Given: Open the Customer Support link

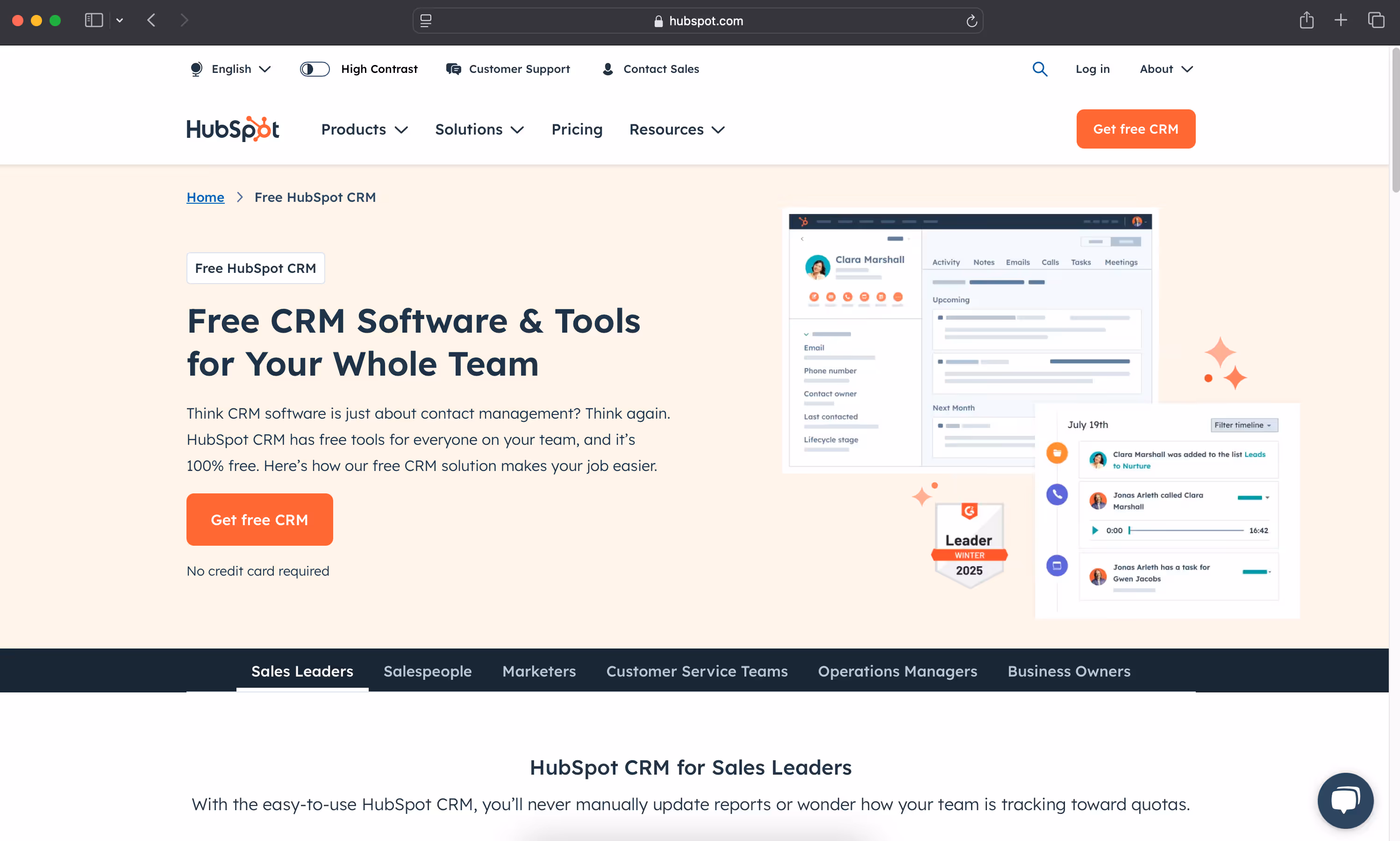Looking at the screenshot, I should pyautogui.click(x=519, y=69).
